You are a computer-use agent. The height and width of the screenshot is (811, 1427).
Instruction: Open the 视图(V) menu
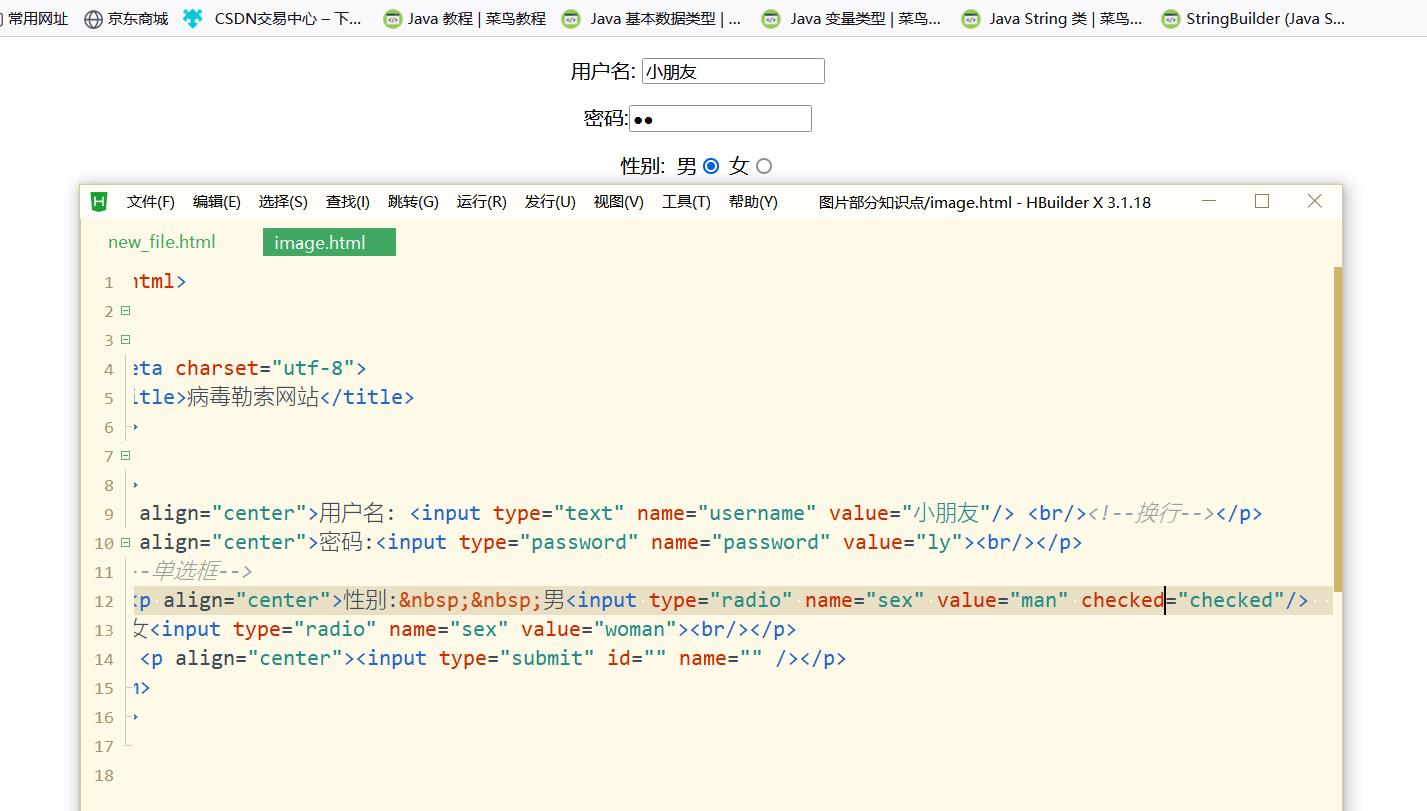click(618, 202)
